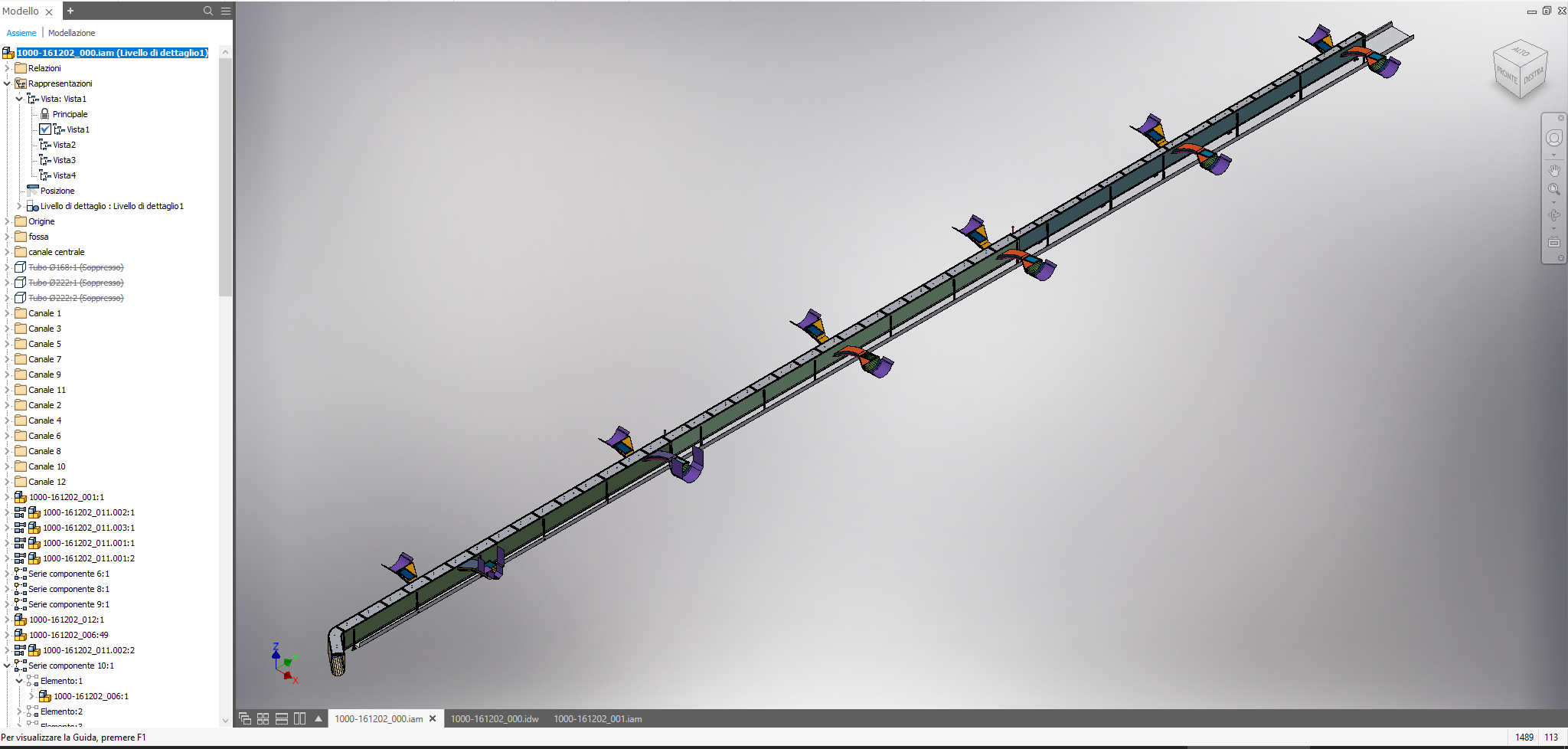Open the model browser hamburger menu
This screenshot has height=749, width=1568.
(226, 11)
